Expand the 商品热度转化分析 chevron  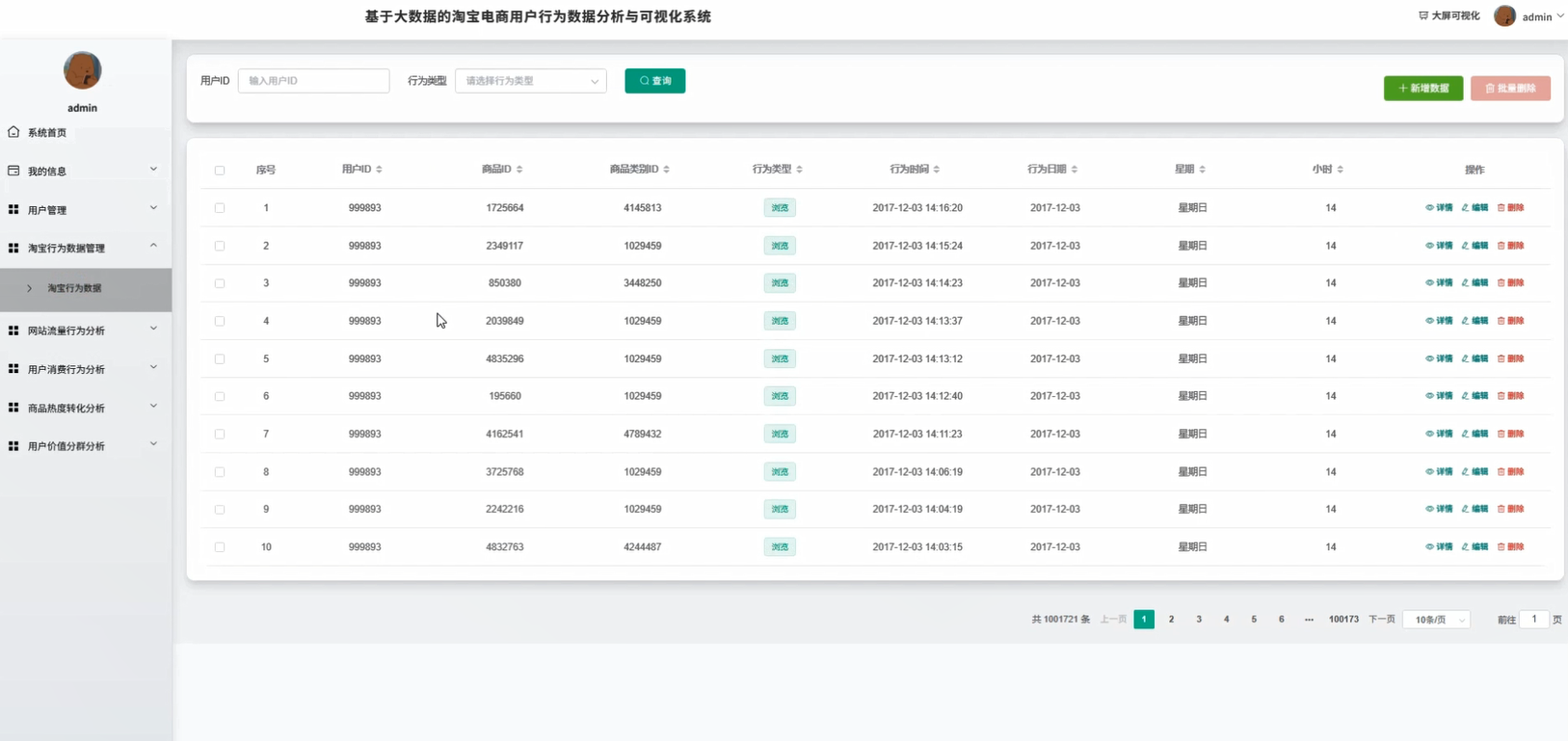[x=153, y=406]
